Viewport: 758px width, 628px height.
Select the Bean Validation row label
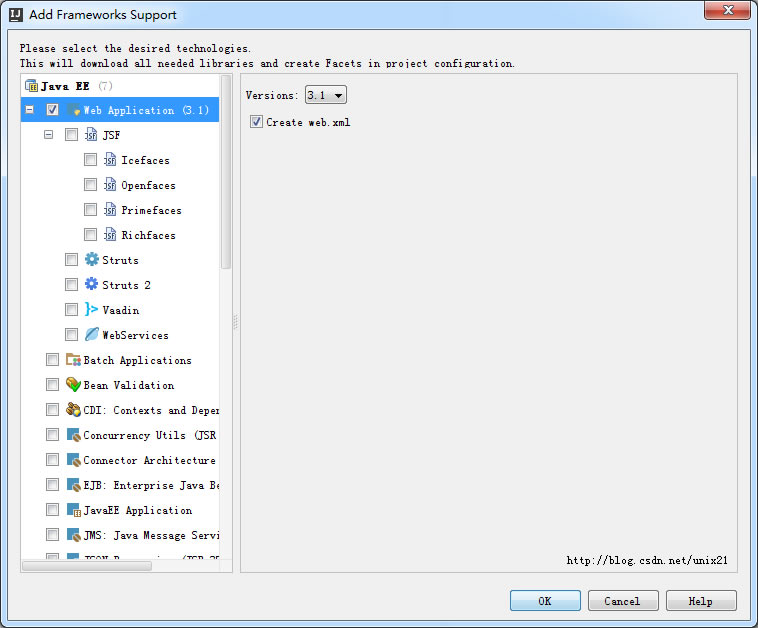click(x=129, y=385)
